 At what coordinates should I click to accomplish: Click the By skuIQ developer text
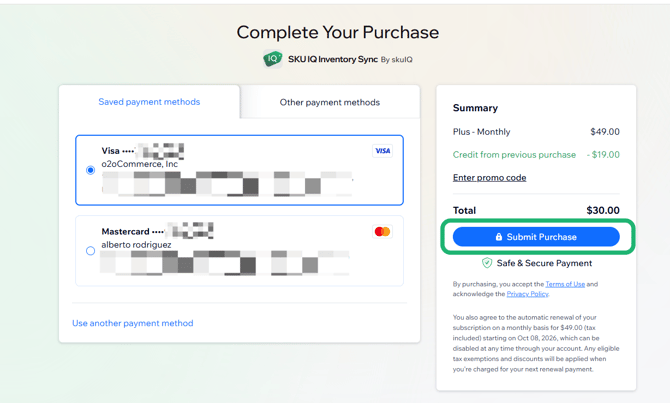pyautogui.click(x=397, y=60)
